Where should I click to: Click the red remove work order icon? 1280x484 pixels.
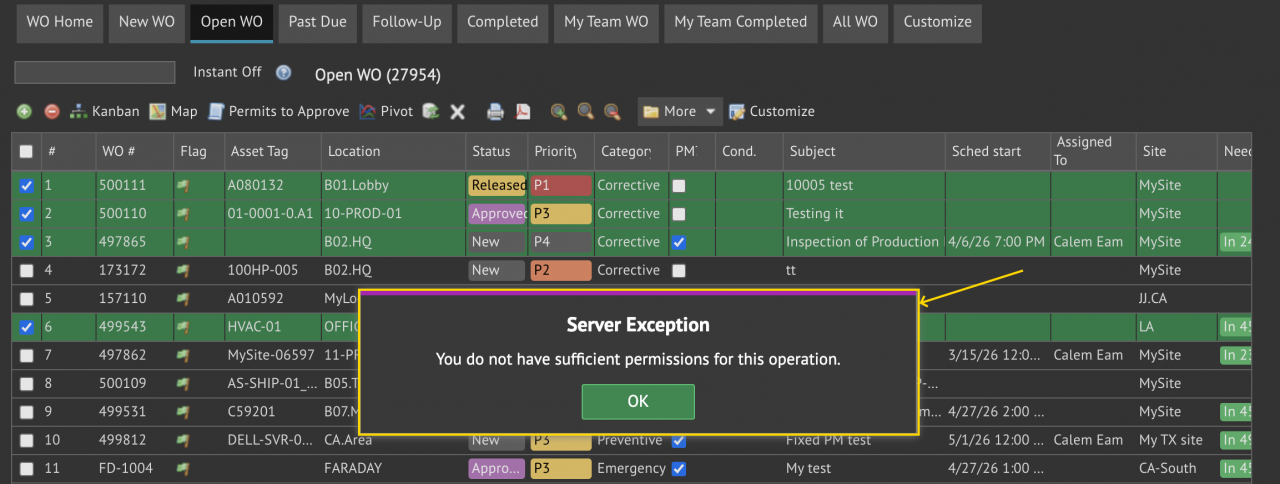(x=52, y=112)
